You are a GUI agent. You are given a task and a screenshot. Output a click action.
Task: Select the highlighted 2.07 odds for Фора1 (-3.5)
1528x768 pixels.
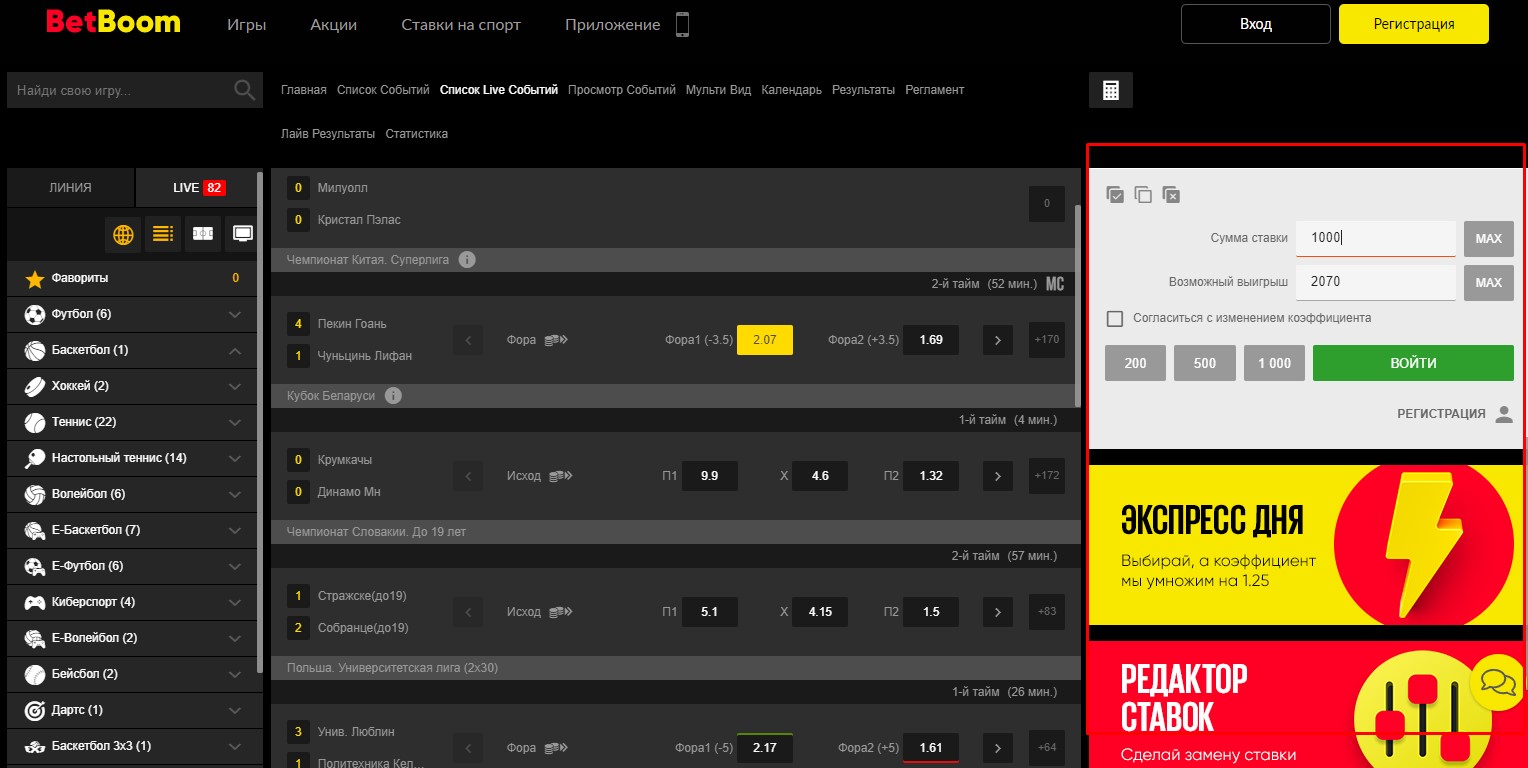point(765,340)
